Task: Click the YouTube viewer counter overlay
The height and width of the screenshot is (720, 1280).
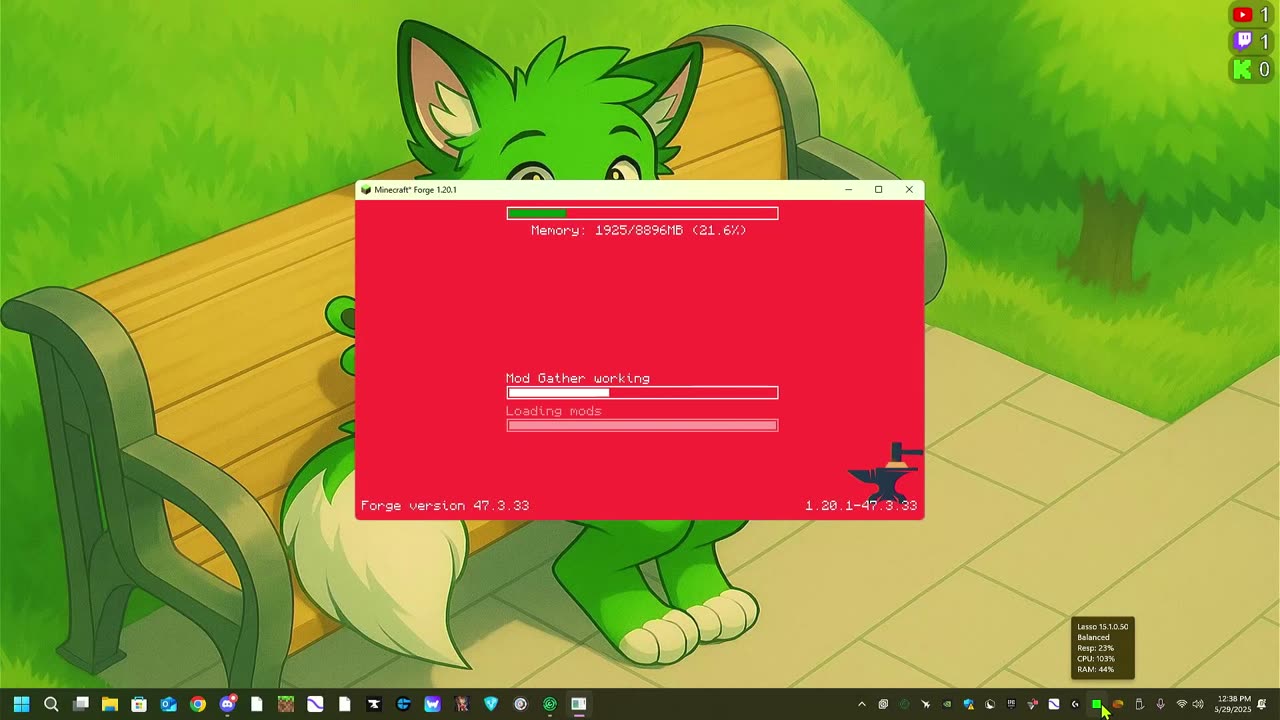Action: pos(1251,14)
